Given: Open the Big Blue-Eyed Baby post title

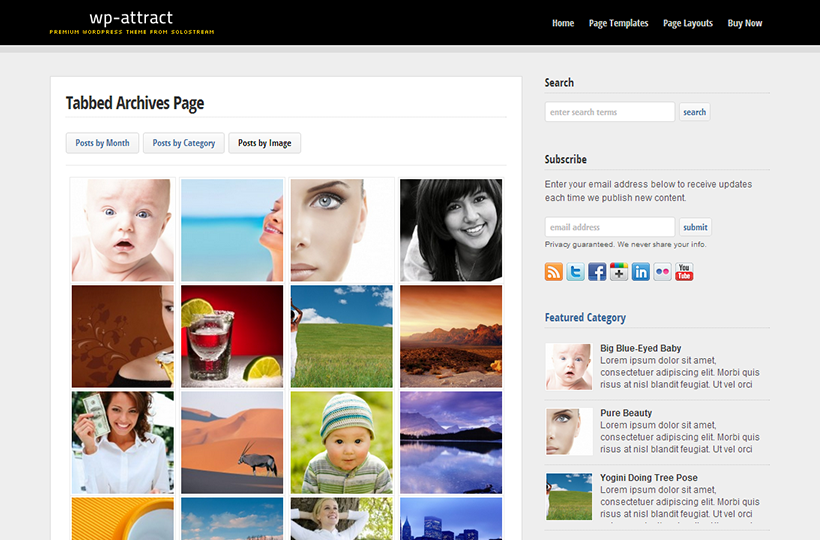Looking at the screenshot, I should (x=641, y=348).
